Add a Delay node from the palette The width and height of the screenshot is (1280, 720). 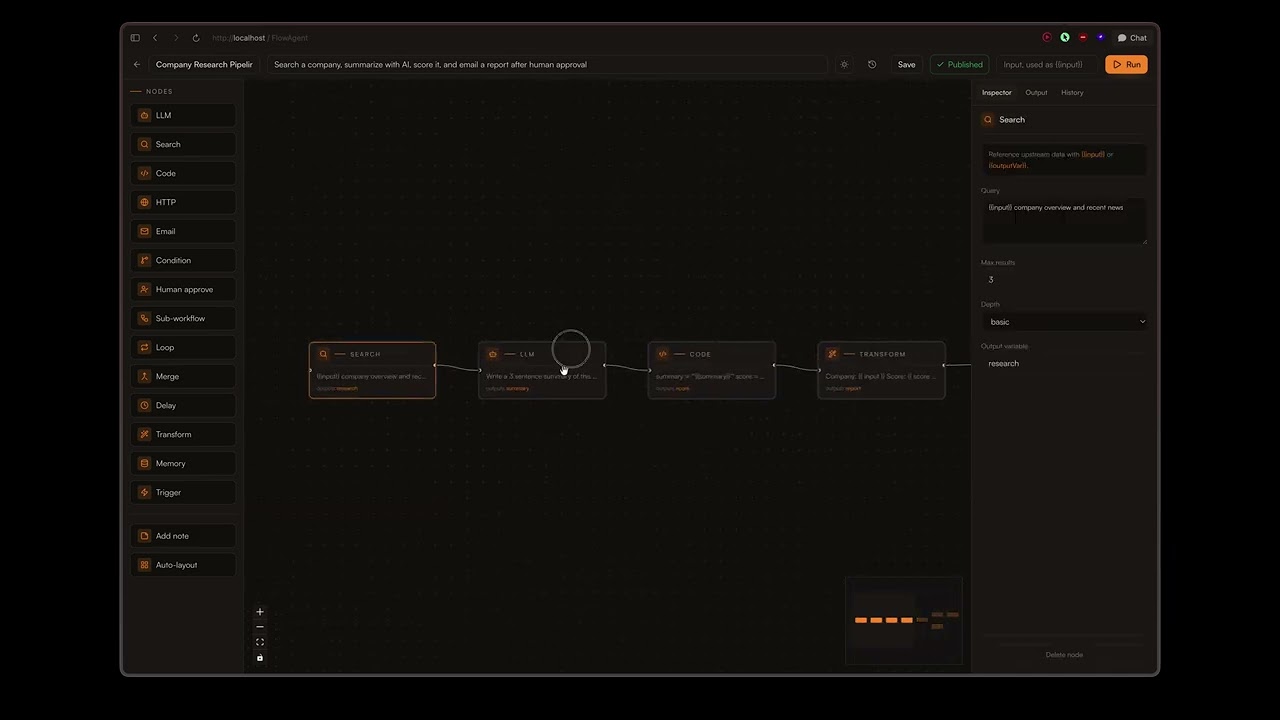(183, 405)
